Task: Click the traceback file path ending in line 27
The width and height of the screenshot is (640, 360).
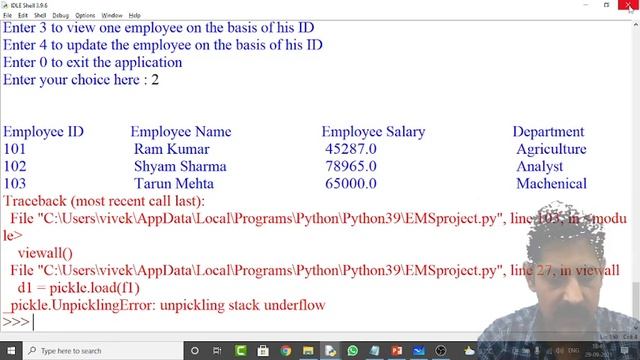Action: (x=315, y=270)
